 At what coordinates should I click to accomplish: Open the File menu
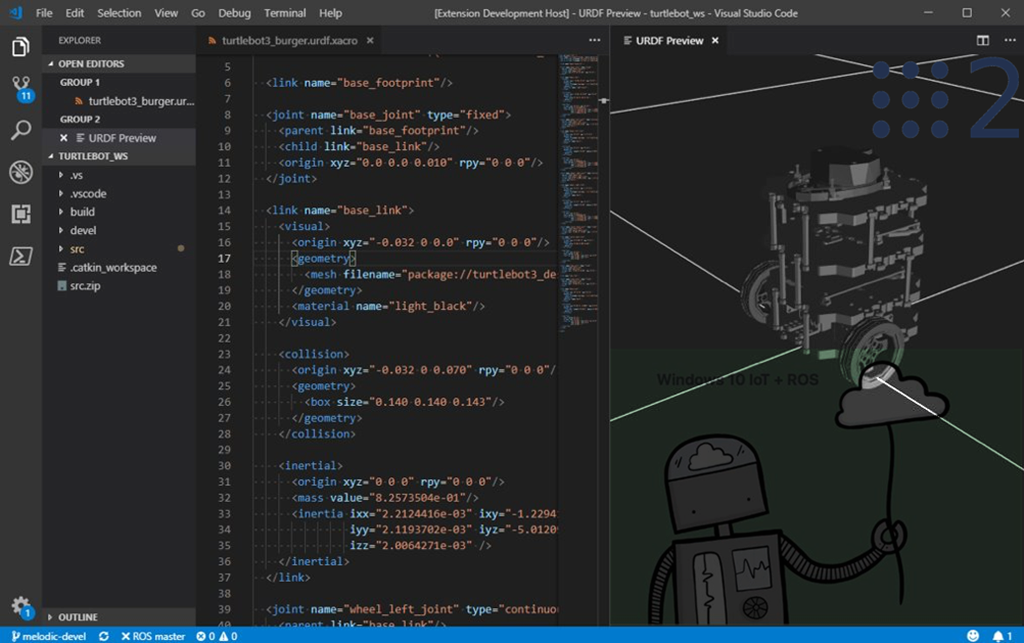[x=44, y=13]
